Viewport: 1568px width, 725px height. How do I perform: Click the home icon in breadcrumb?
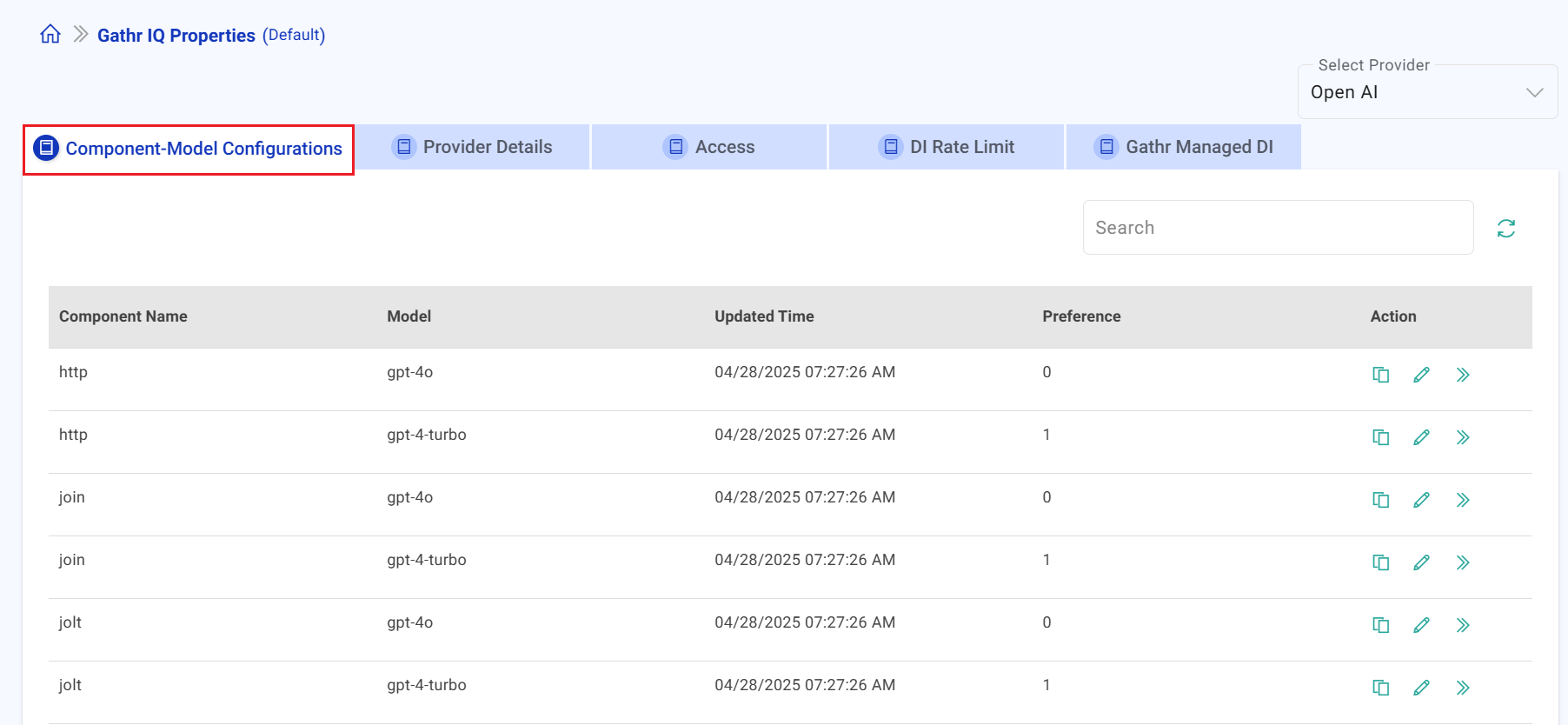coord(50,34)
